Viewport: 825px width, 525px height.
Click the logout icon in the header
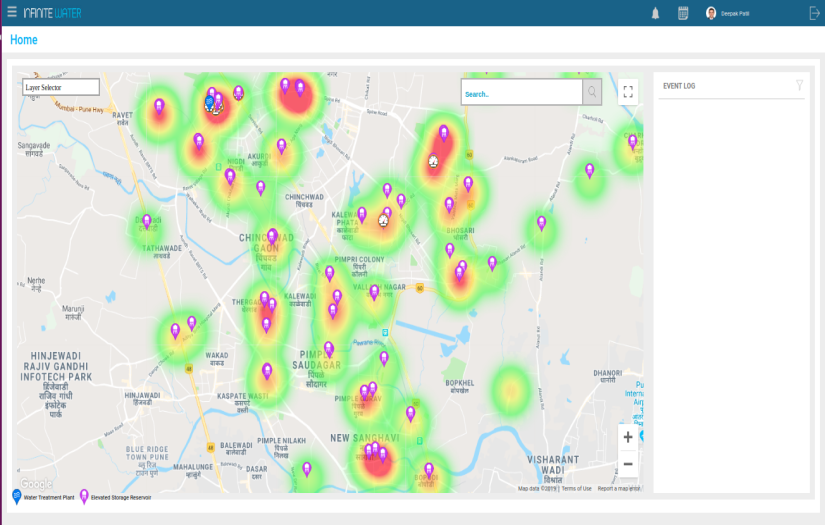pos(814,13)
